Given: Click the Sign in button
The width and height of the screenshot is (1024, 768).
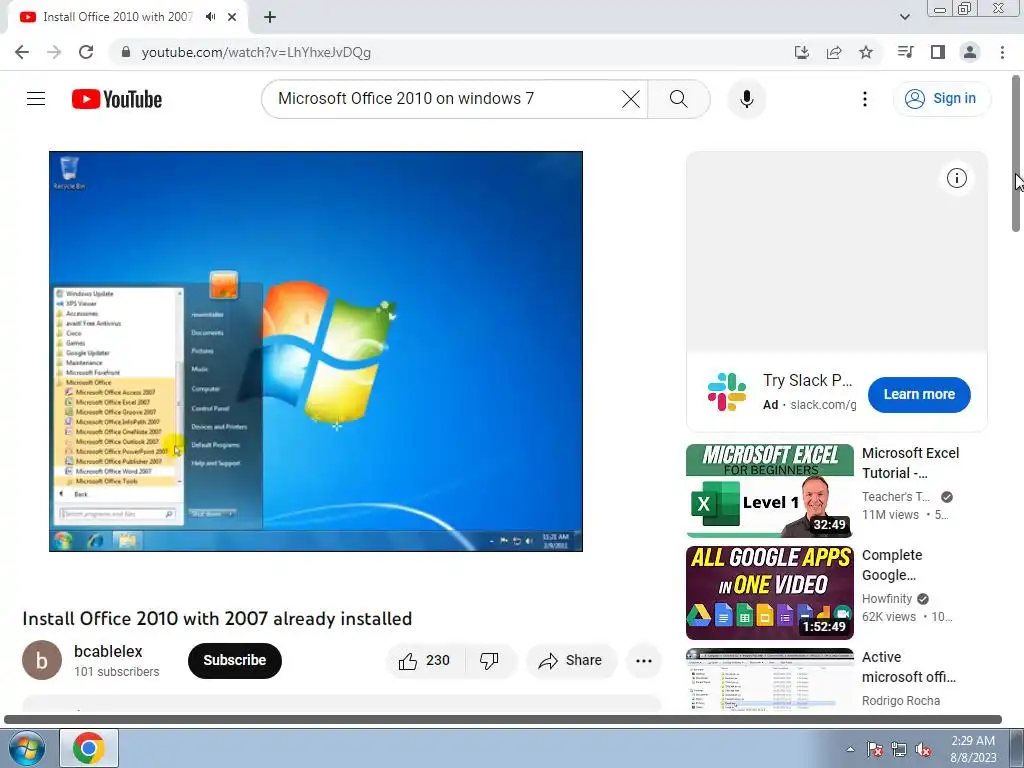Looking at the screenshot, I should pos(941,99).
